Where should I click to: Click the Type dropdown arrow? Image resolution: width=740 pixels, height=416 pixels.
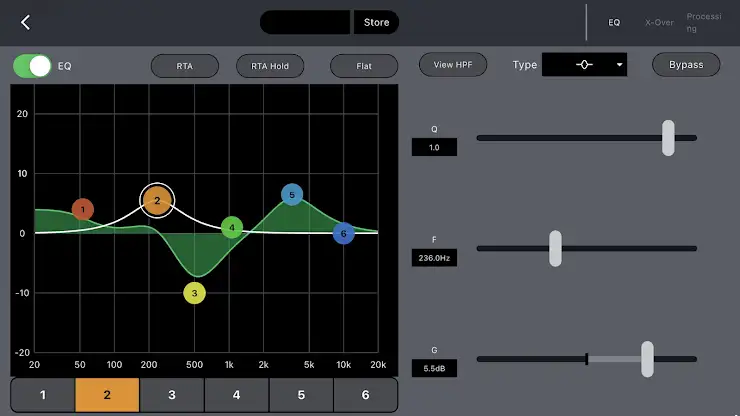tap(619, 65)
